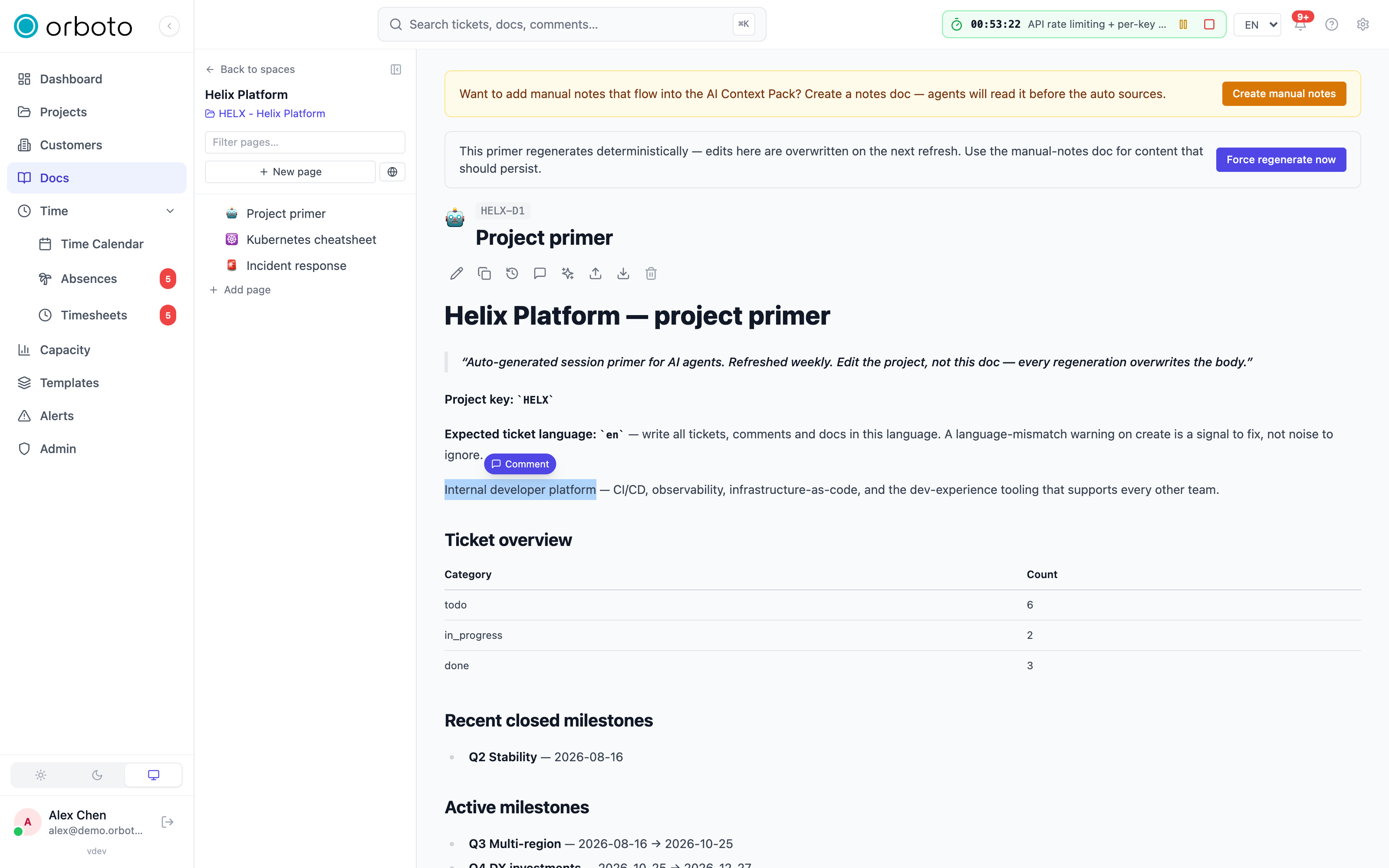Click the Timesheets badge showing 5
This screenshot has width=1389, height=868.
tap(168, 315)
